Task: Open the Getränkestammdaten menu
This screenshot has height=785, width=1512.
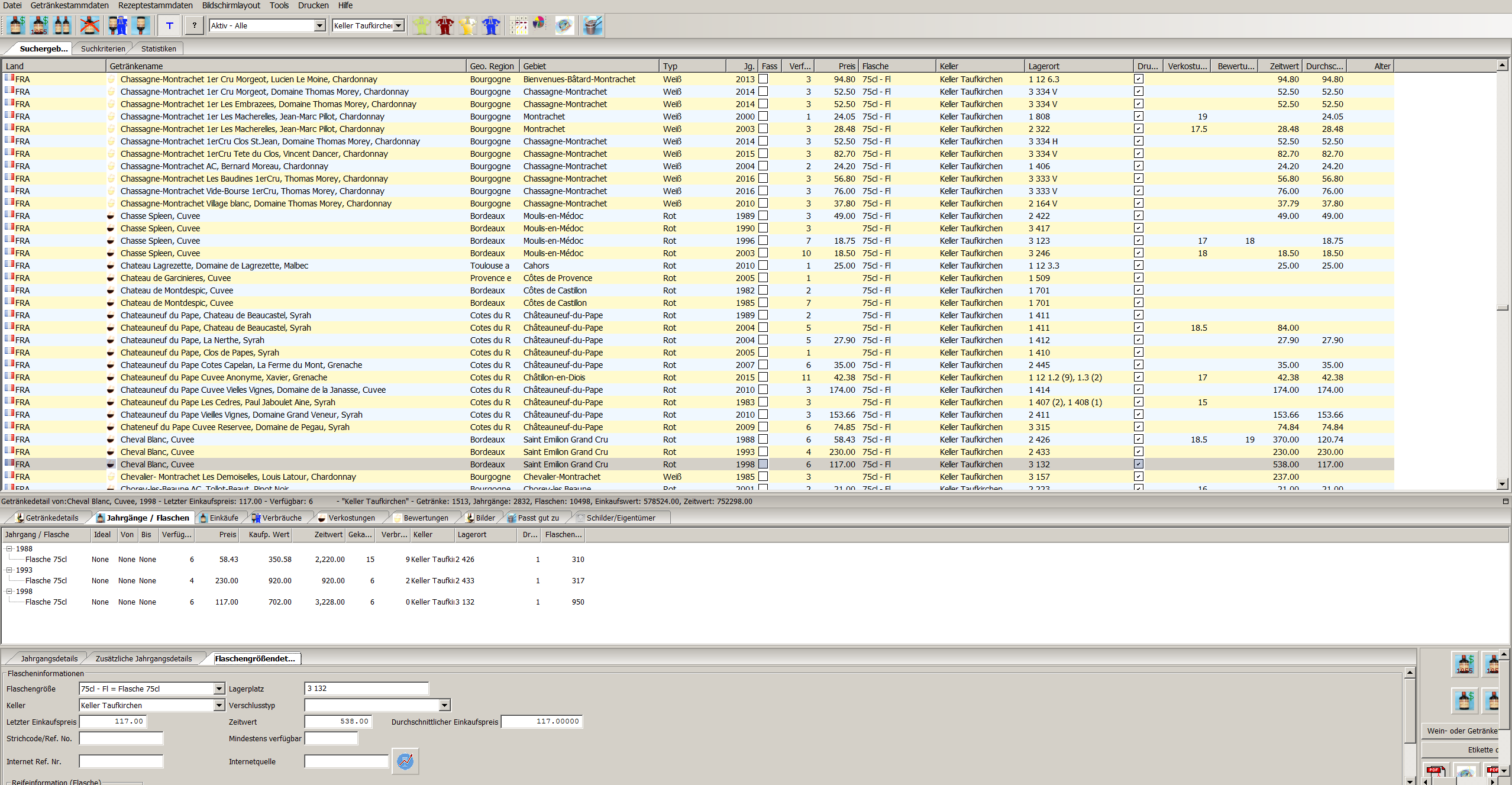Action: (x=69, y=5)
